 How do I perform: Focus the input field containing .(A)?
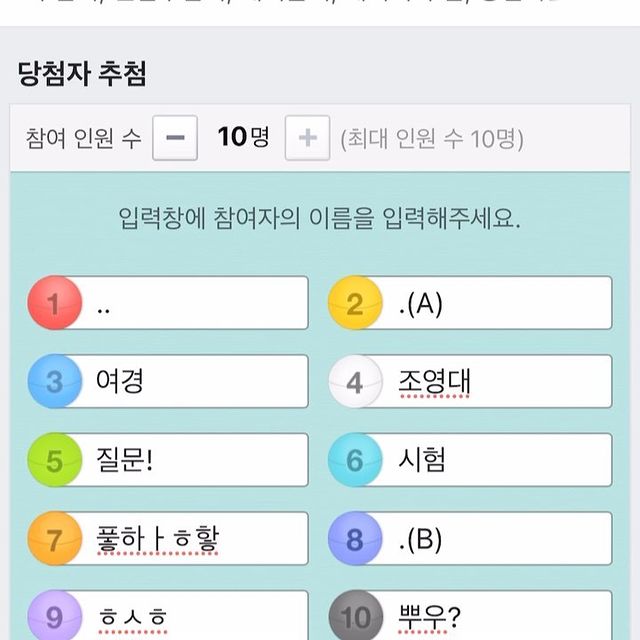pos(500,303)
